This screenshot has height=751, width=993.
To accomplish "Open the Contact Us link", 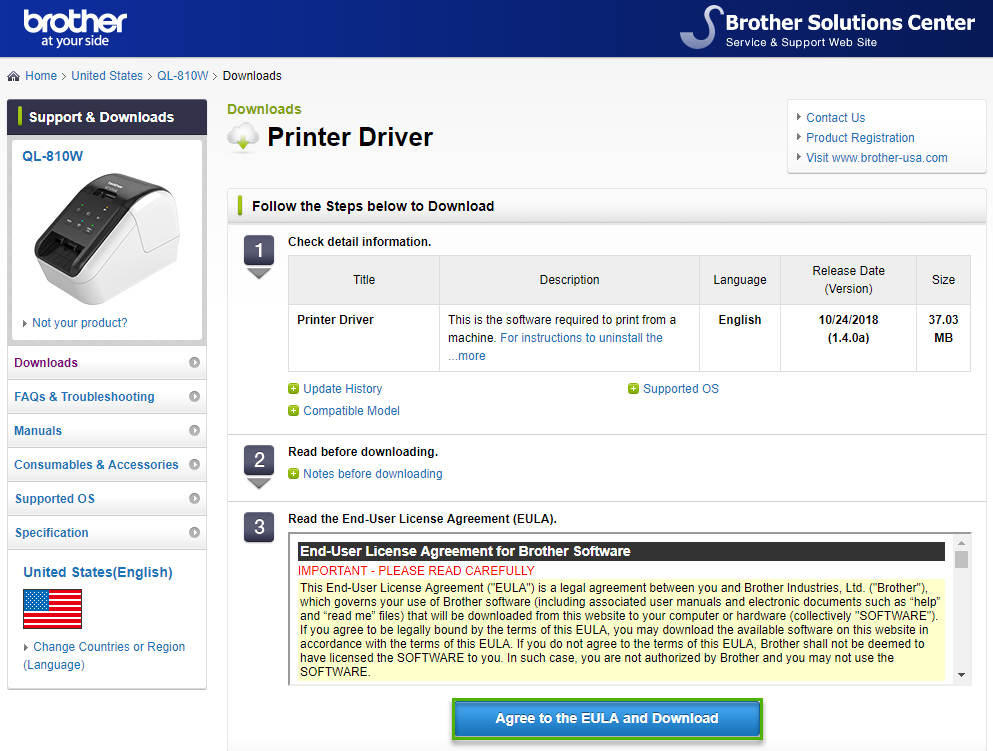I will click(x=835, y=118).
